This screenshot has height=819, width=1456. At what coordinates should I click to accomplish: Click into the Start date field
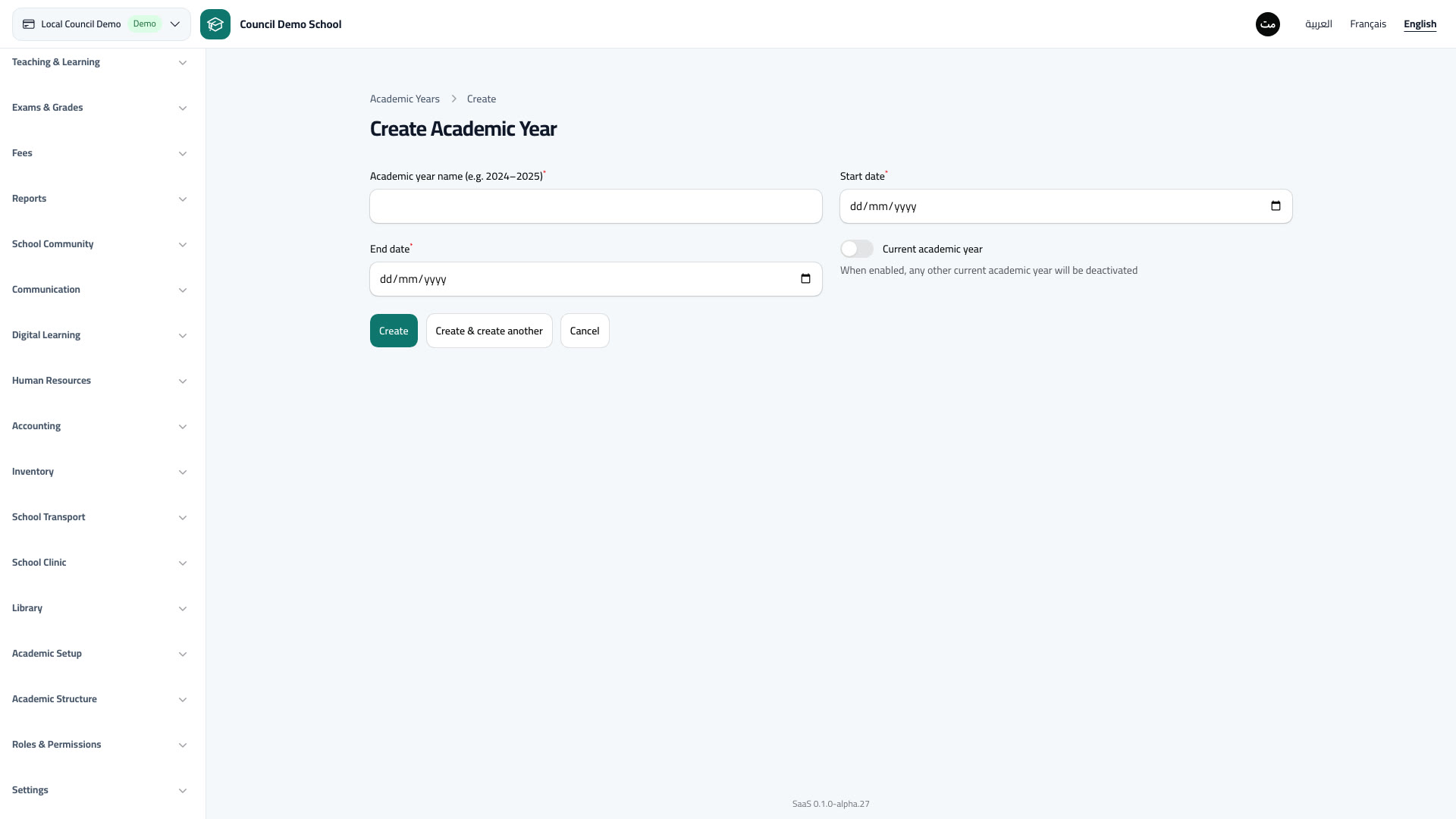(x=1066, y=206)
